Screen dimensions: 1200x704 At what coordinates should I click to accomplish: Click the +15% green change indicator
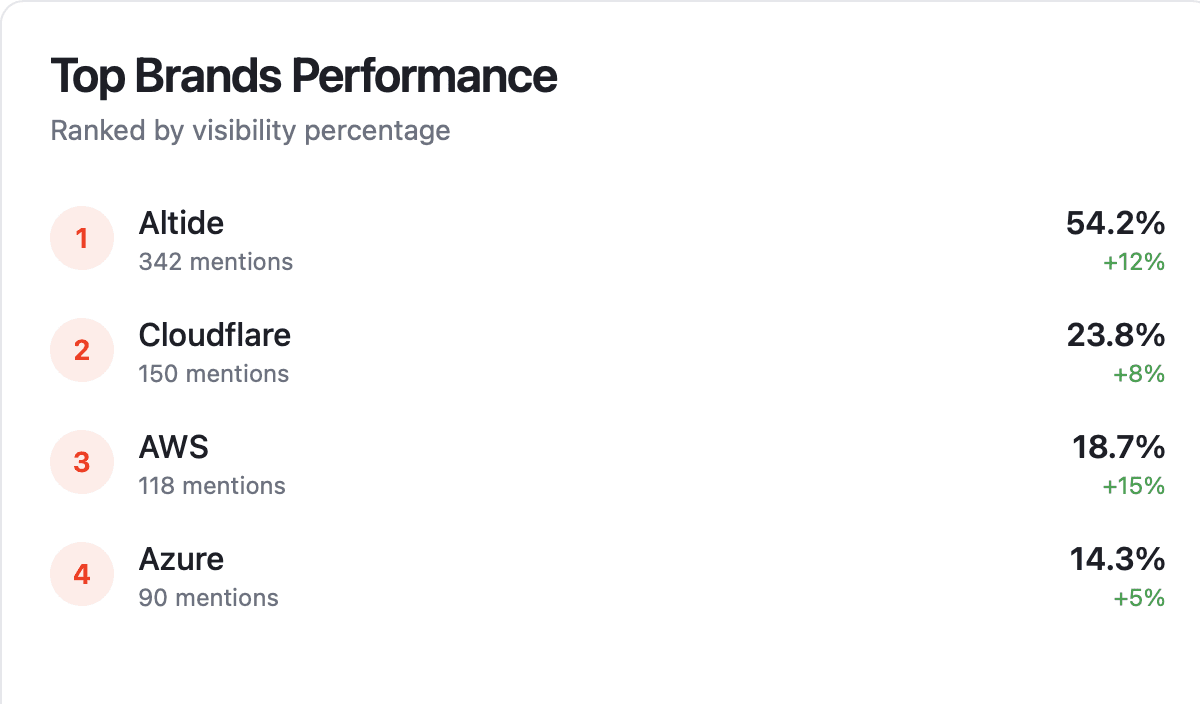1134,486
